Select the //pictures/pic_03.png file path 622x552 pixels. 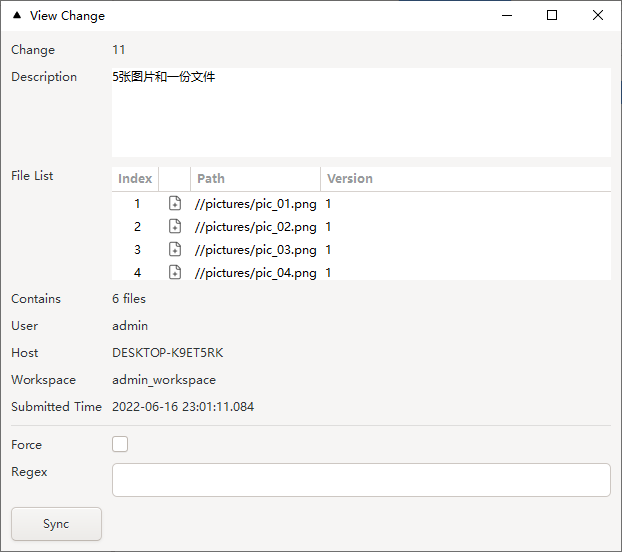coord(256,250)
